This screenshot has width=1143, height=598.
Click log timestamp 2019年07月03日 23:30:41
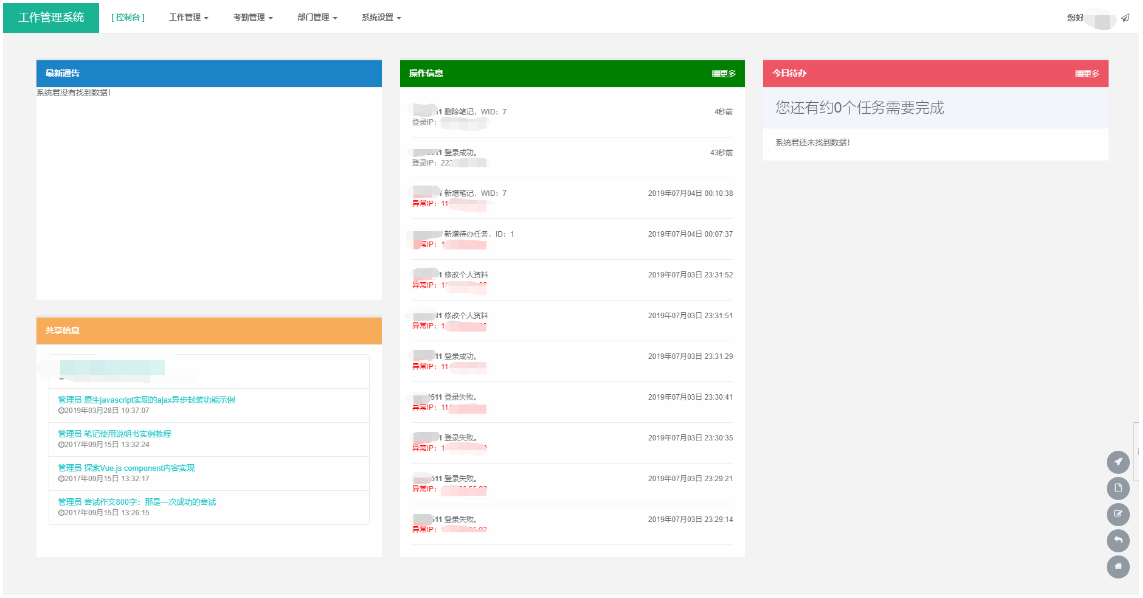pyautogui.click(x=690, y=397)
